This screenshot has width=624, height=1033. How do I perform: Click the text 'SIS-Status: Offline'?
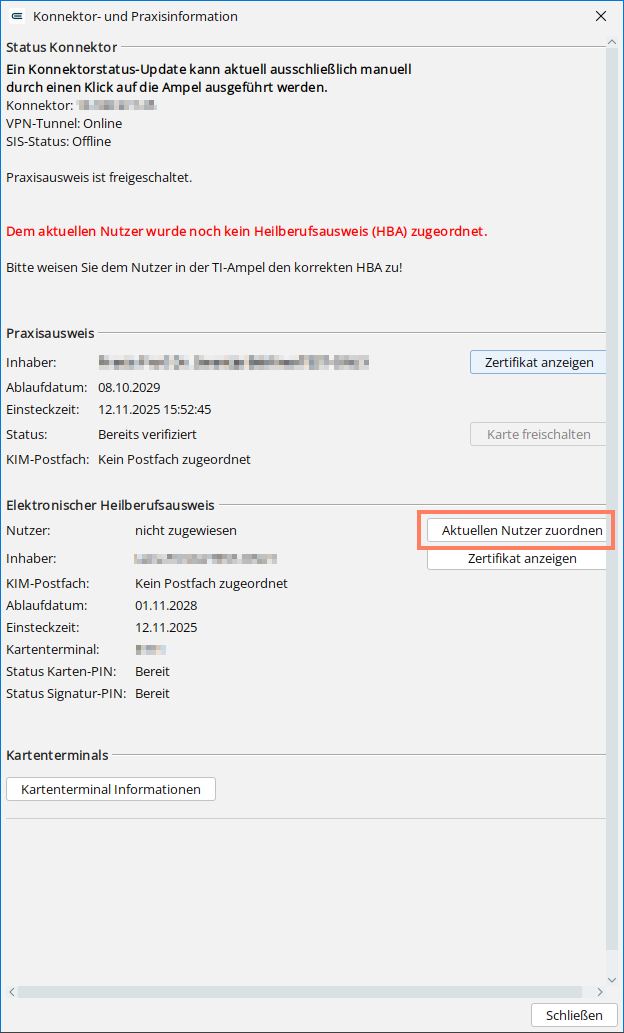pyautogui.click(x=59, y=141)
